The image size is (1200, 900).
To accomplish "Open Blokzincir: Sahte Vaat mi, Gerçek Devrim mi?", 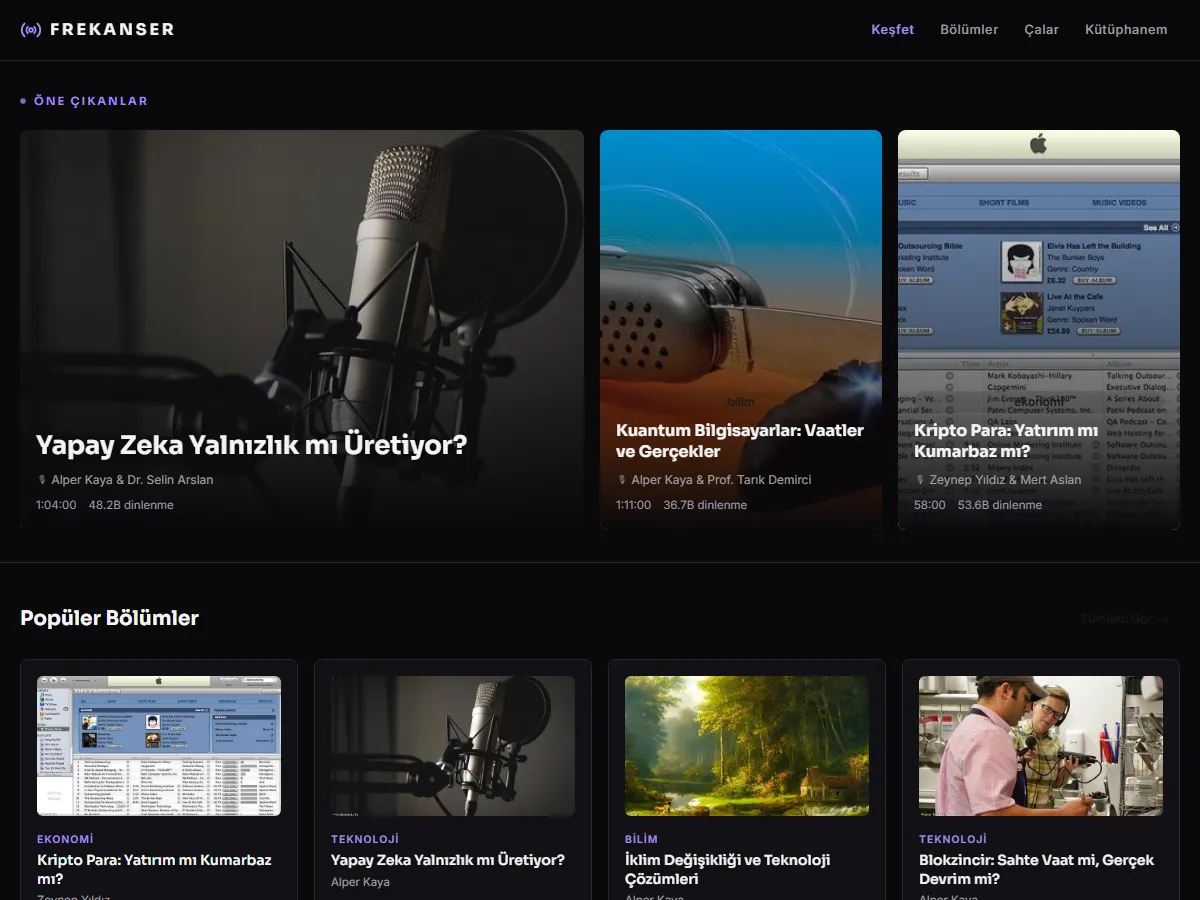I will 1036,869.
